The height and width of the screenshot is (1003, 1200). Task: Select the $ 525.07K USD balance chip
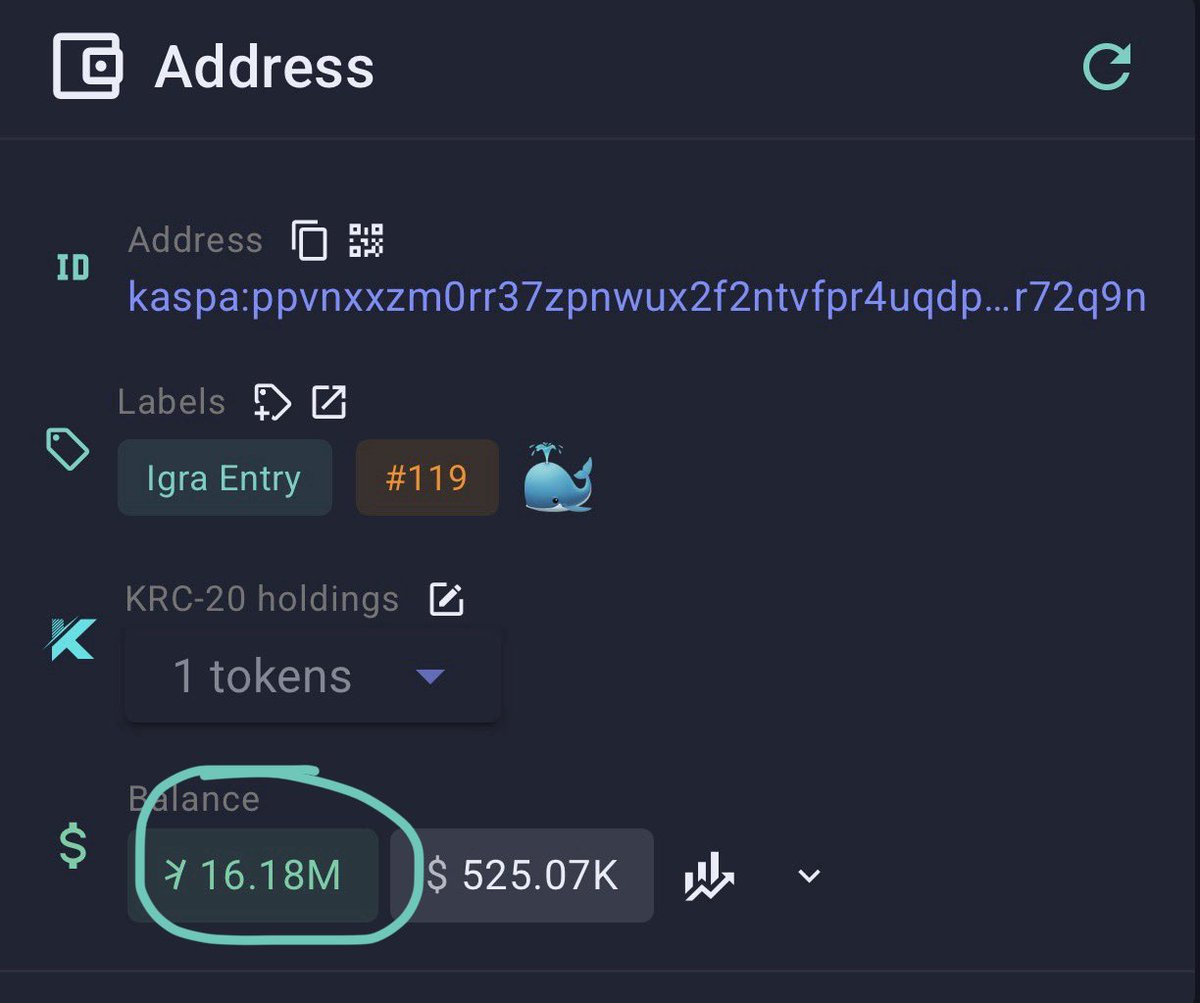[x=522, y=876]
